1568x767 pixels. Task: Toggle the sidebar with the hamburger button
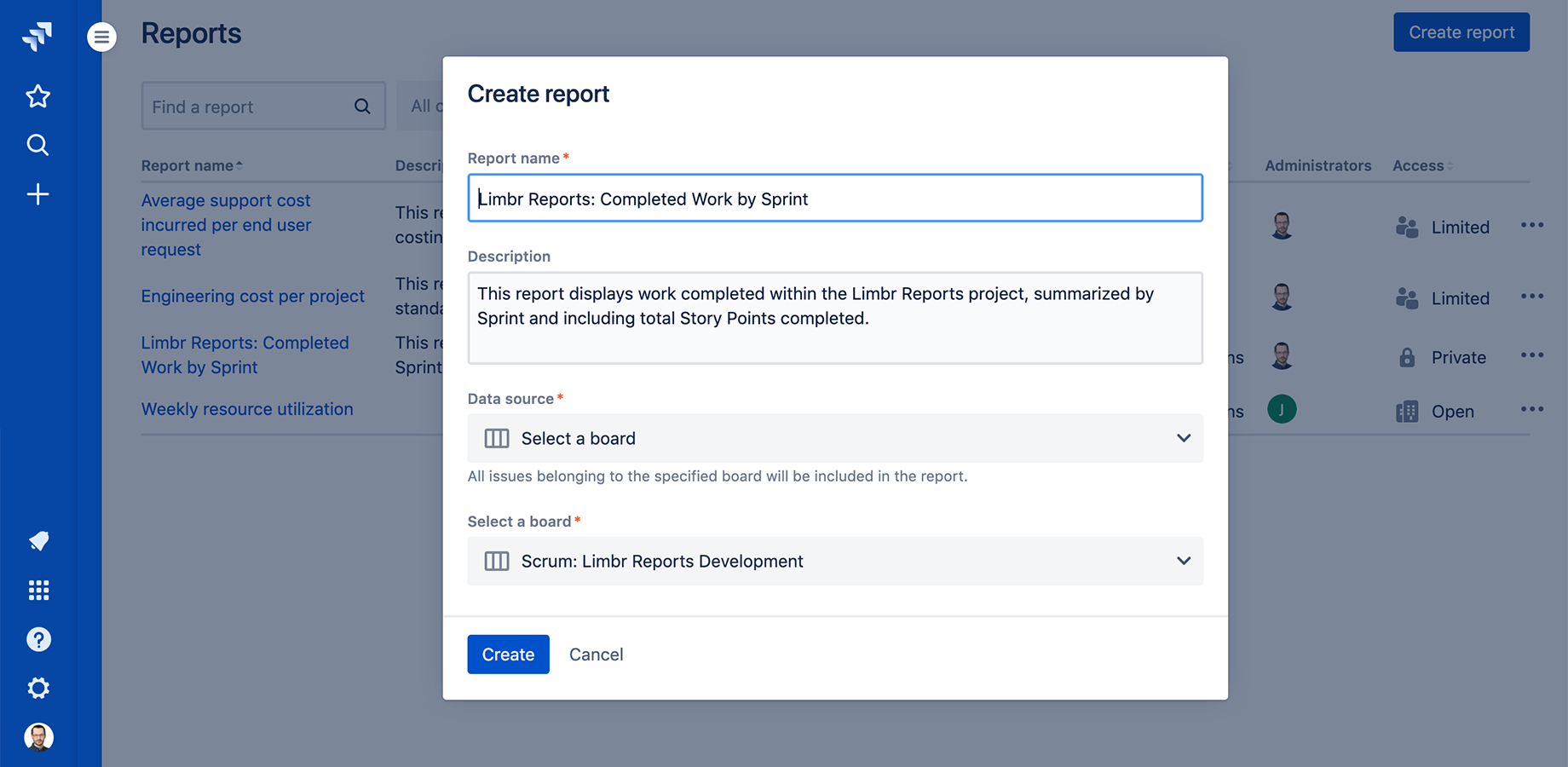coord(101,37)
